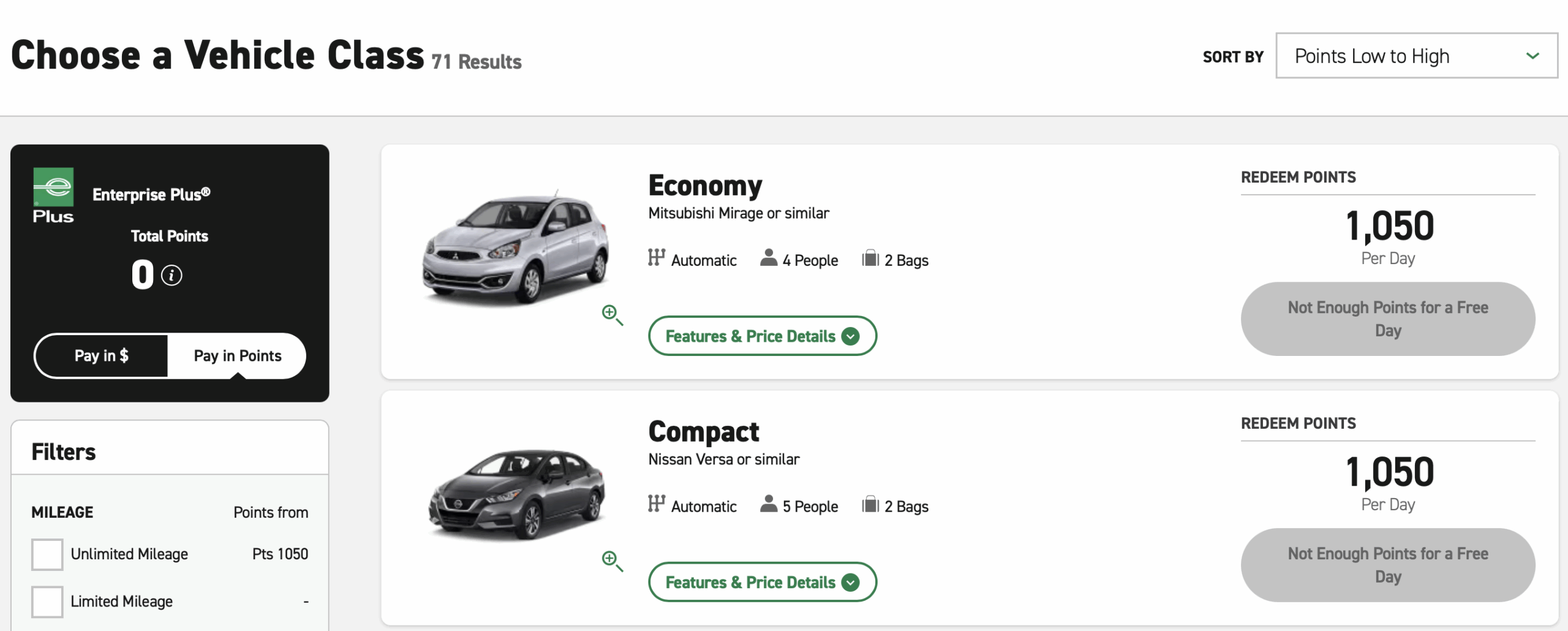Switch payment to Pay in $

click(x=102, y=356)
